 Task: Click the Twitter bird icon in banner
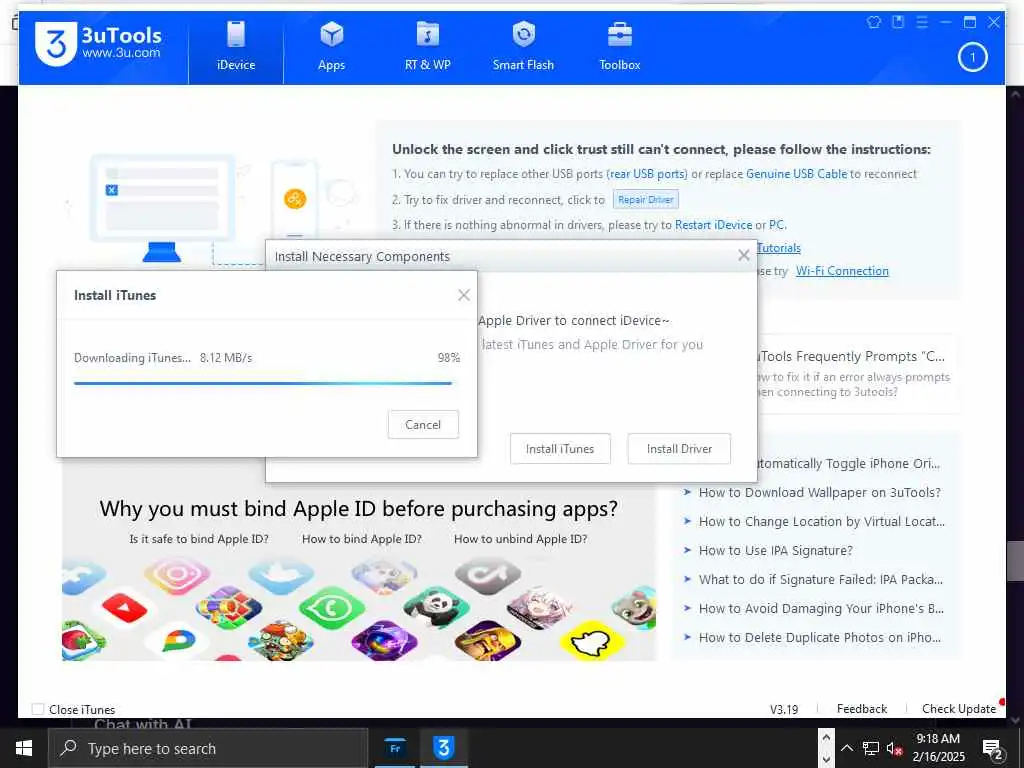280,574
